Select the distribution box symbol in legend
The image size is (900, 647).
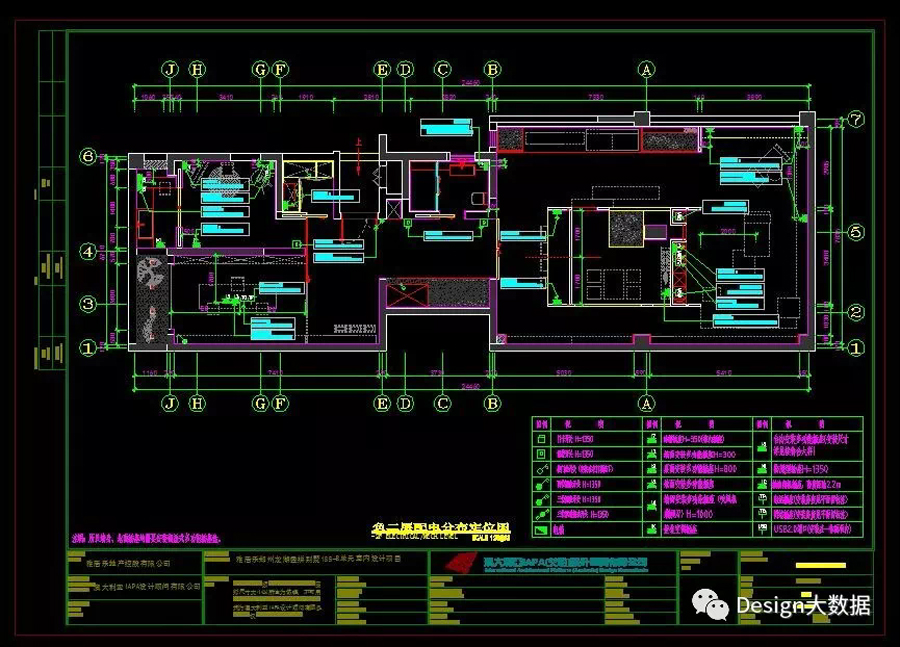(541, 528)
